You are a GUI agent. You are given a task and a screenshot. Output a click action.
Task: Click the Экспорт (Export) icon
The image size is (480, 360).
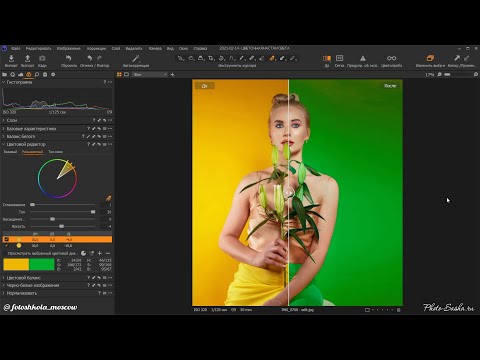pyautogui.click(x=27, y=58)
